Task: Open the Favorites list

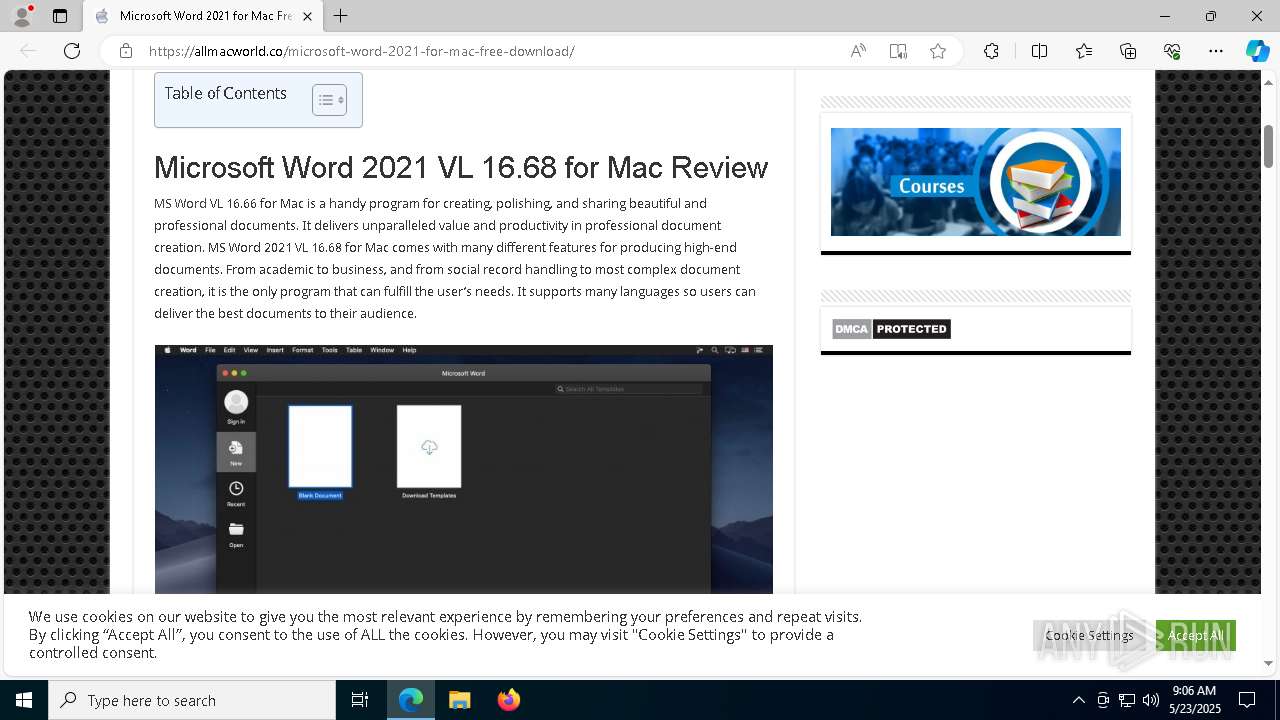Action: tap(1084, 51)
